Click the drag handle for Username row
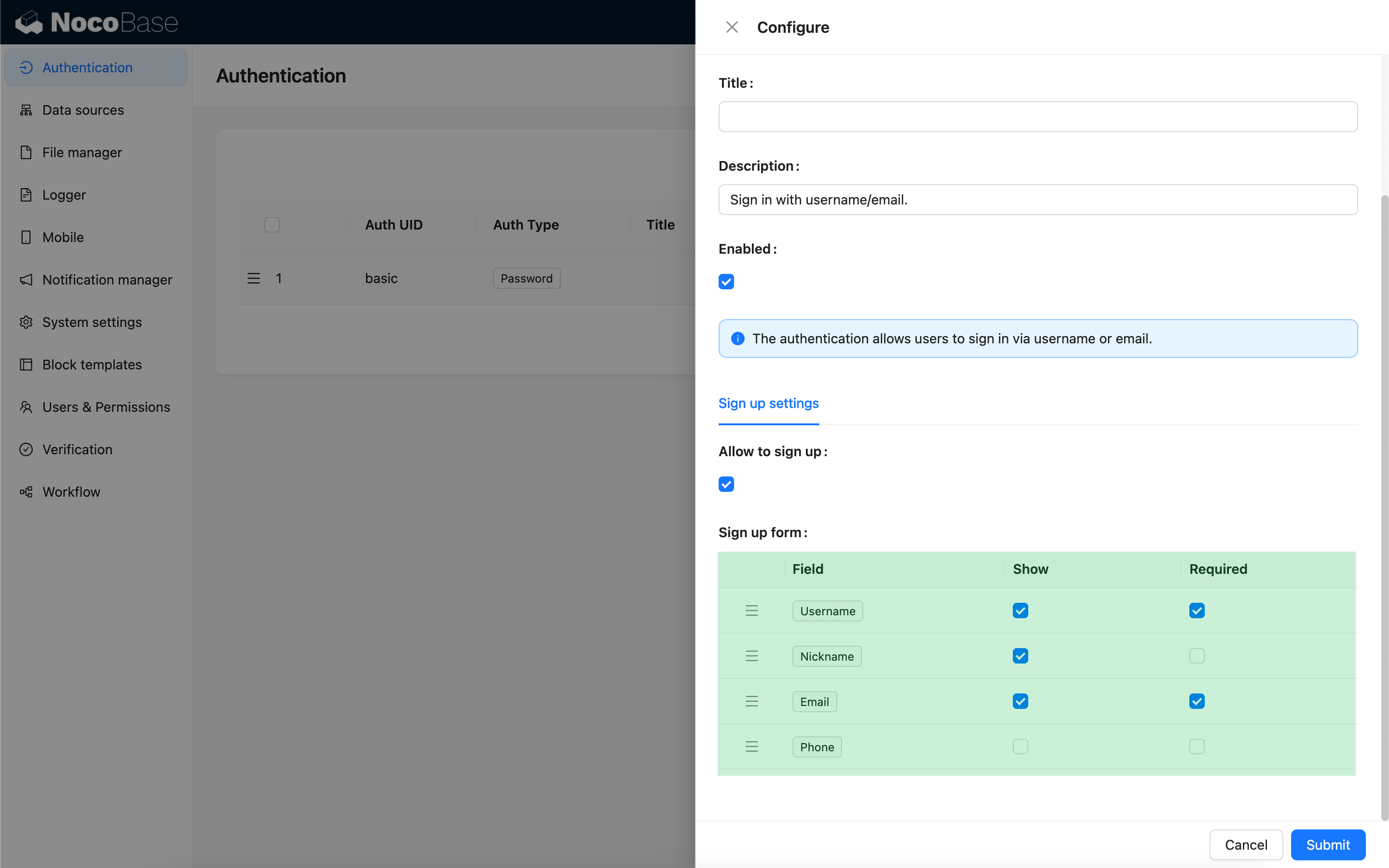This screenshot has width=1389, height=868. 751,611
